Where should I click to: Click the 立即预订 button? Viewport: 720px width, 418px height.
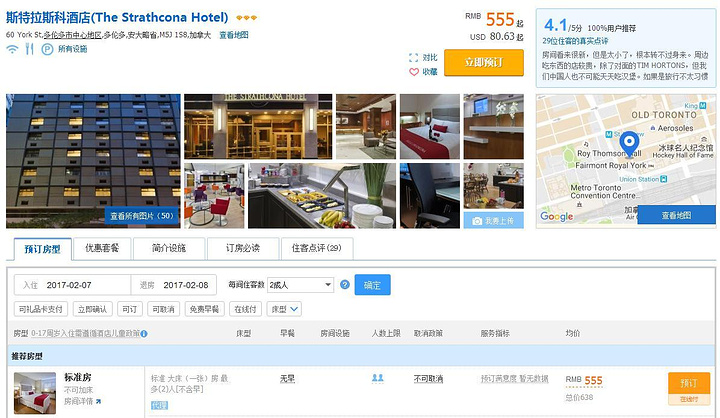click(x=484, y=62)
